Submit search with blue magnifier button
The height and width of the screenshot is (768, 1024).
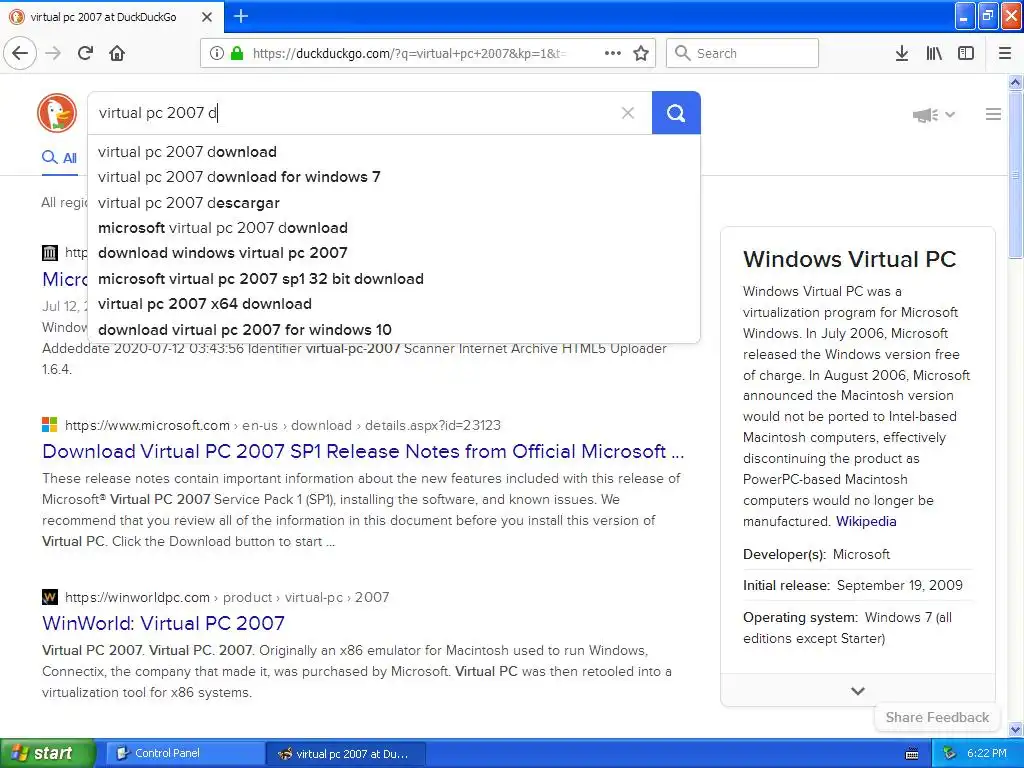(676, 113)
